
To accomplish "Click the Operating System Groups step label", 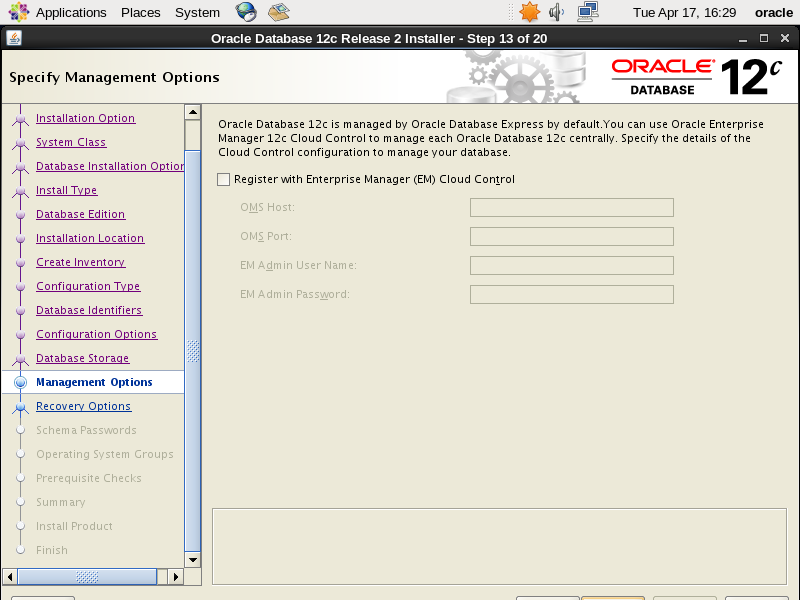I will [105, 454].
